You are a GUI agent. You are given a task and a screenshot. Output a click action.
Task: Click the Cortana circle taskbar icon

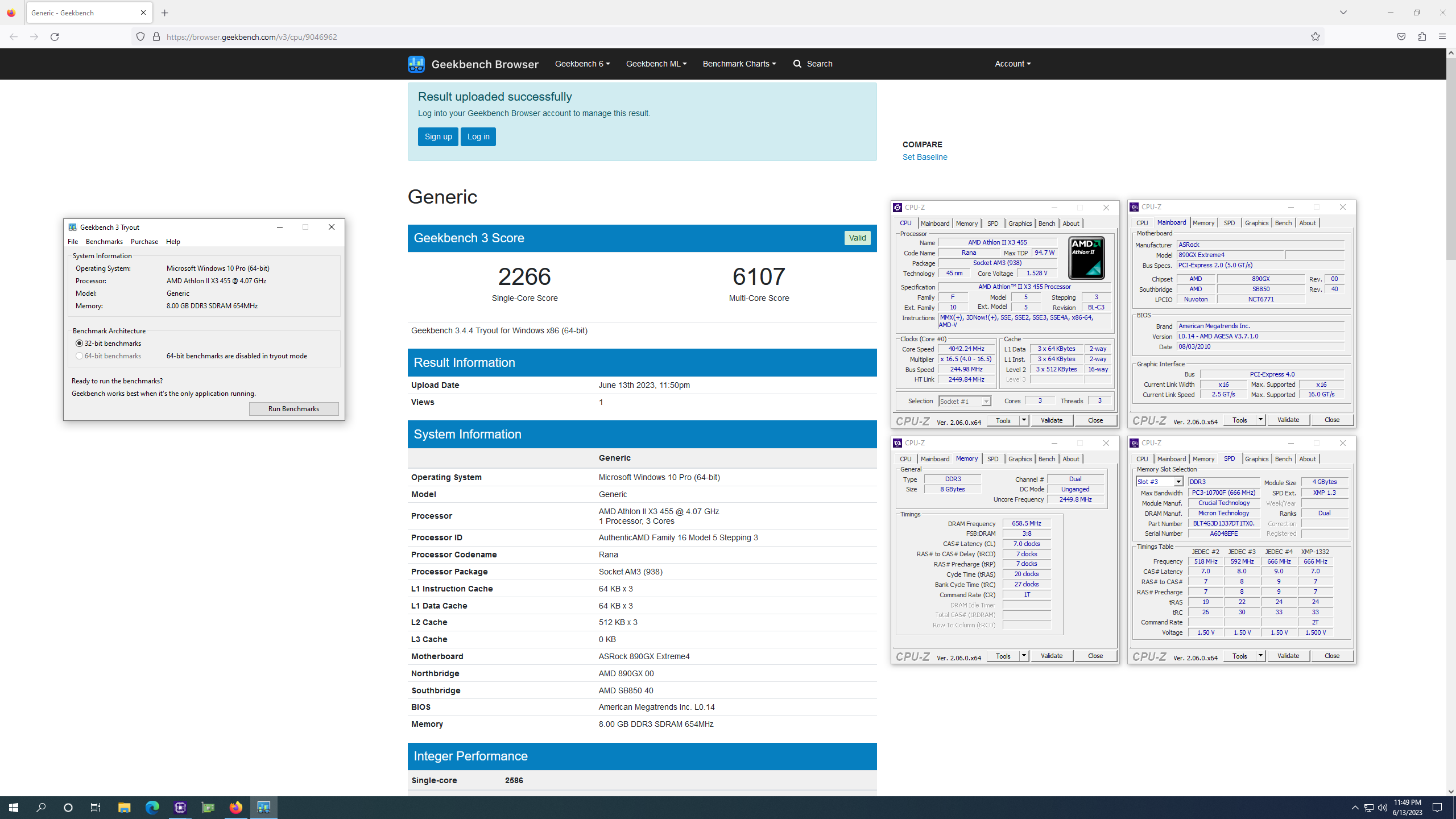tap(68, 808)
